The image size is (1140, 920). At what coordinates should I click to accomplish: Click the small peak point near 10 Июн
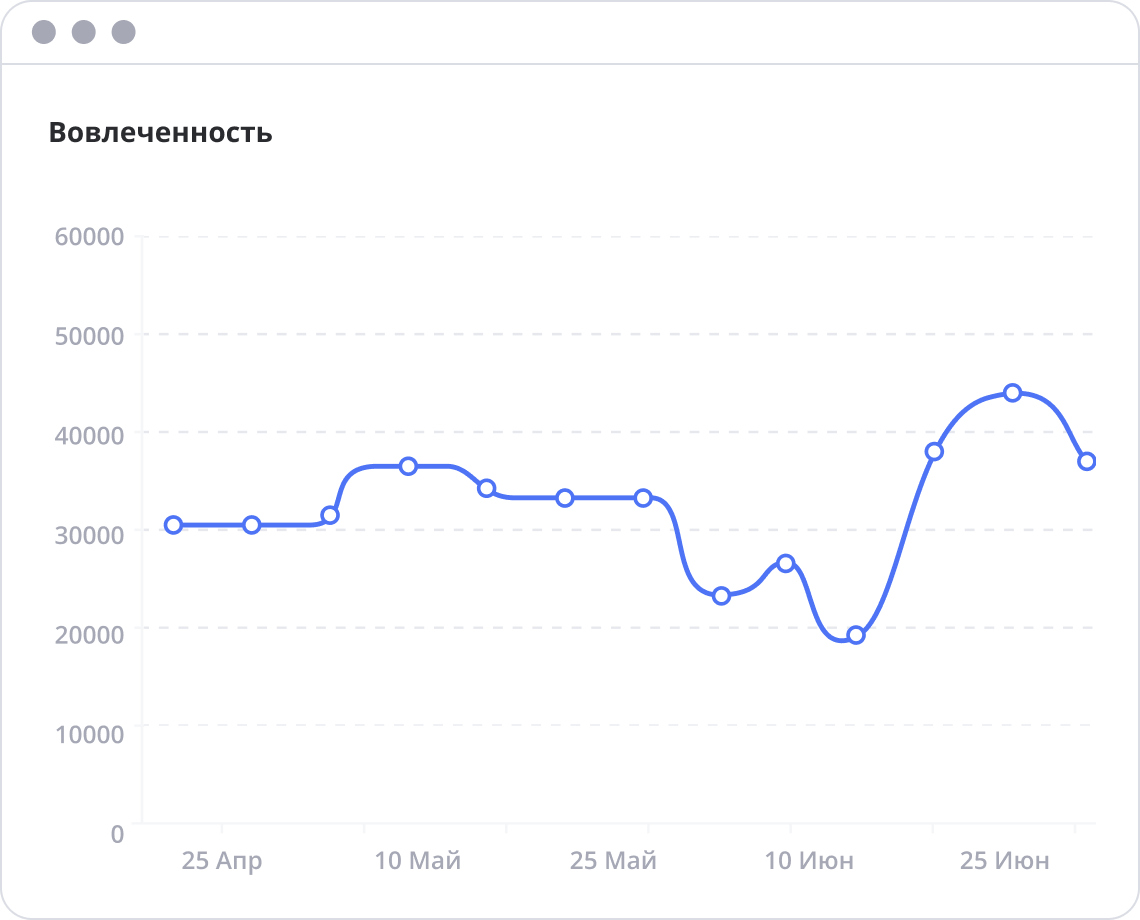tap(786, 563)
